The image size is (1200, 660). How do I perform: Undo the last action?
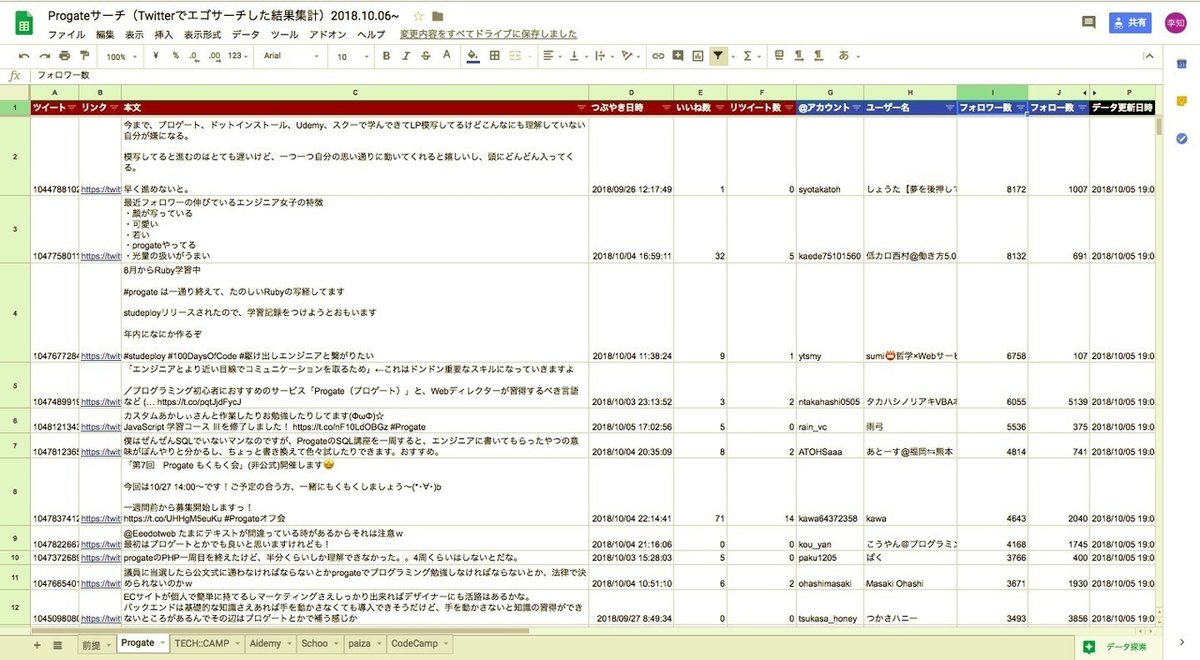click(23, 56)
